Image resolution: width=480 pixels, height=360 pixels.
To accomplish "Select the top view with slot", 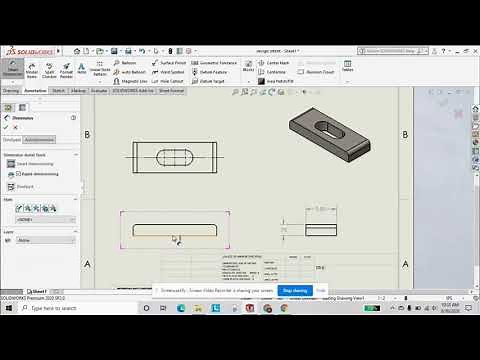I will click(x=175, y=157).
